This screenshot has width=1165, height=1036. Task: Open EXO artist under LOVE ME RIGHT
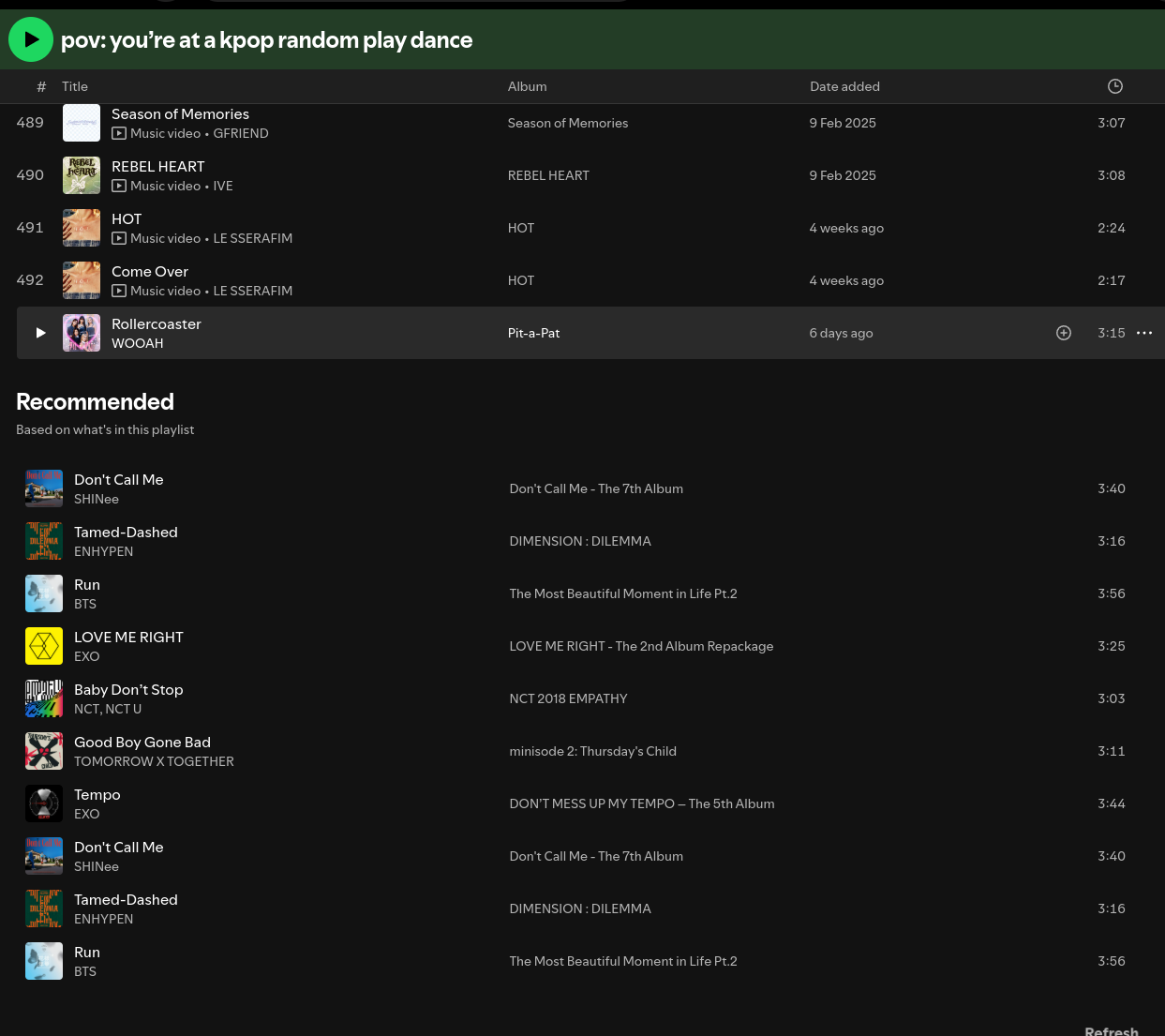pos(86,656)
